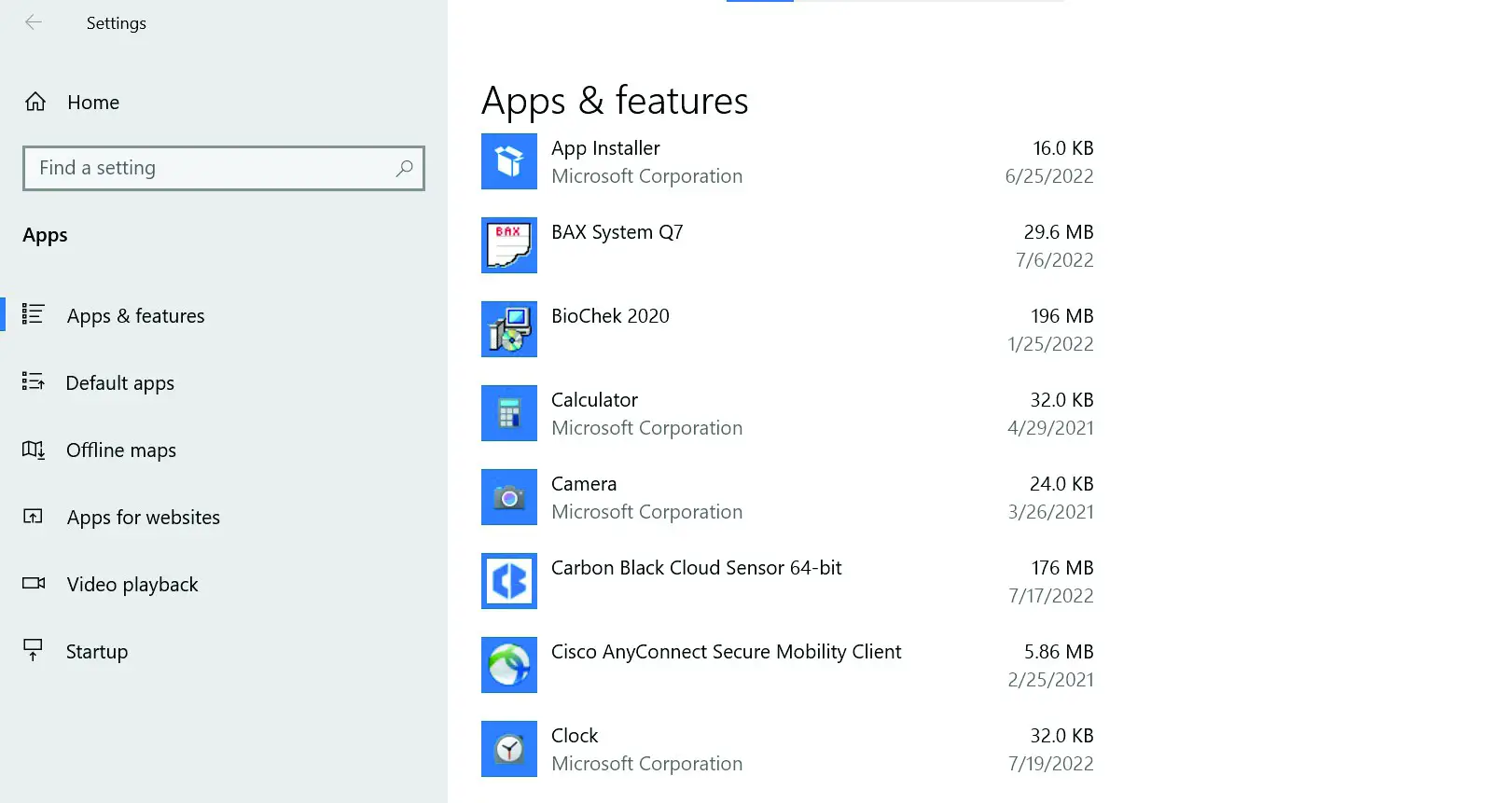The width and height of the screenshot is (1512, 803).
Task: Go to Video playback settings
Action: 132,585
